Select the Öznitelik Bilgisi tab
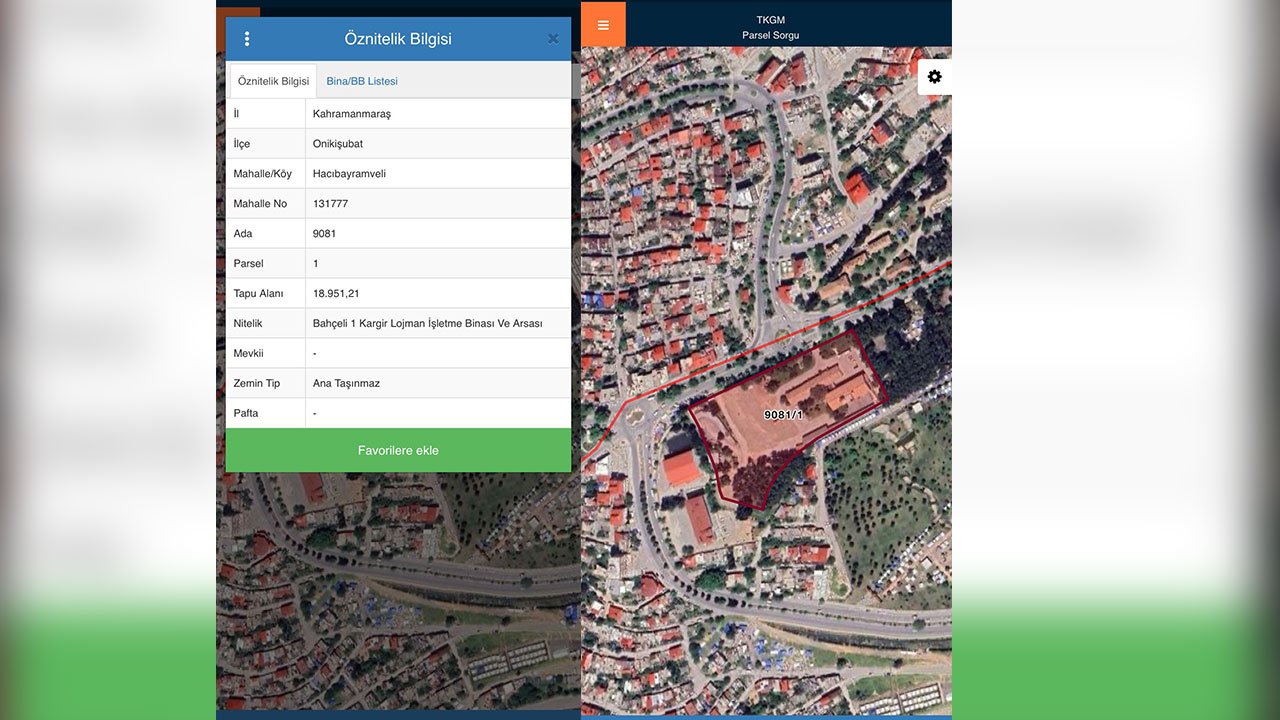Screen dimensions: 1280x720 (x=273, y=81)
